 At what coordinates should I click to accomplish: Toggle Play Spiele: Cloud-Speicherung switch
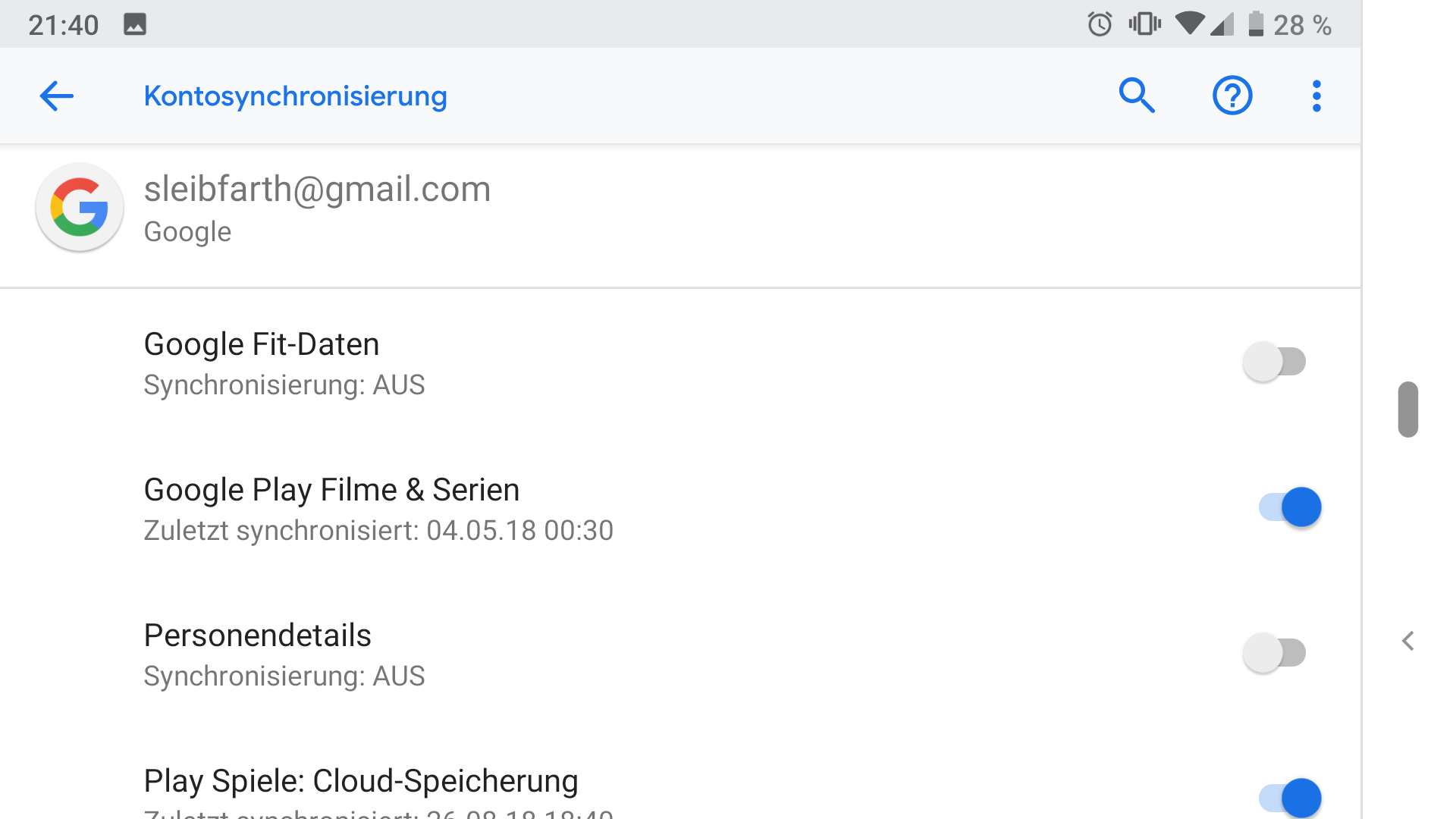1290,798
